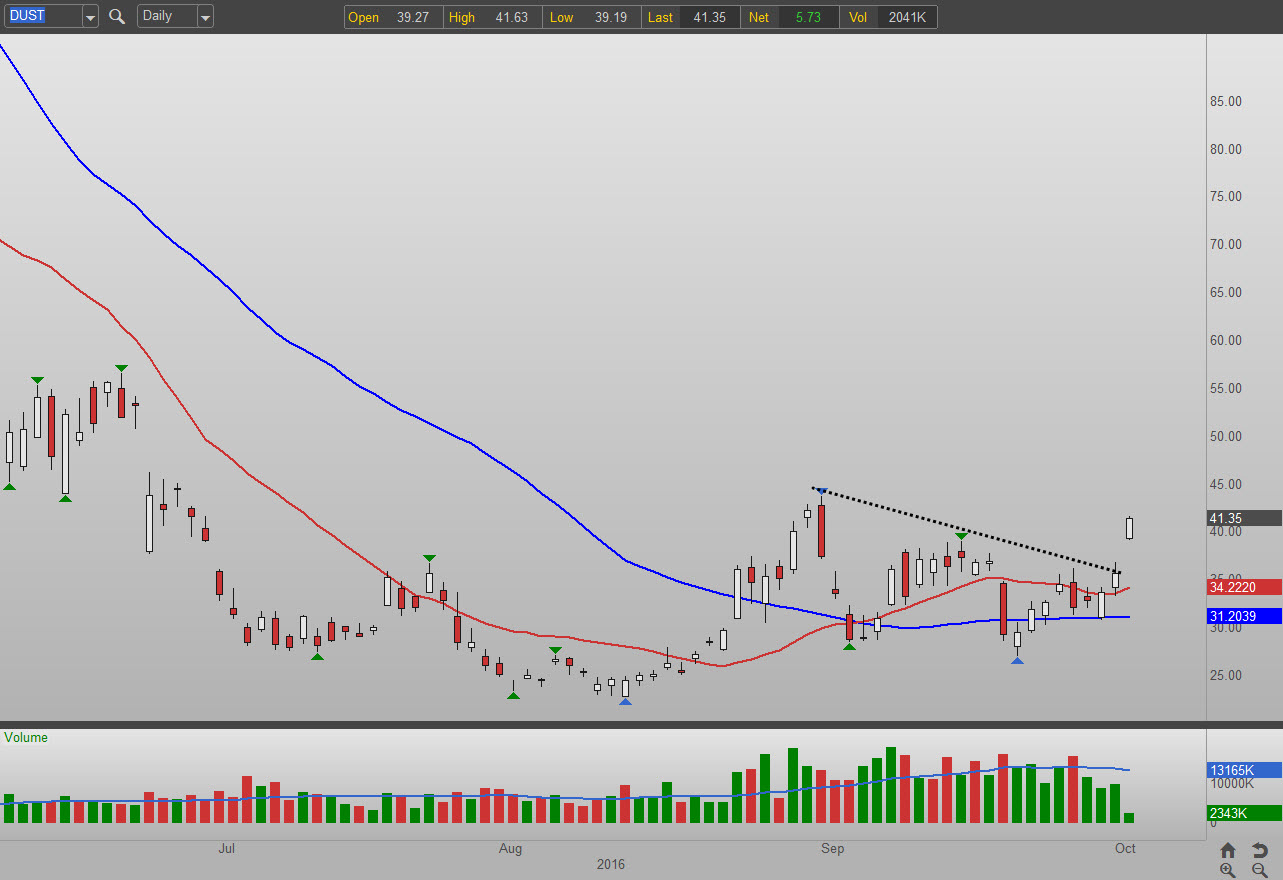The width and height of the screenshot is (1283, 880).
Task: Click the undo arrow icon
Action: tap(1260, 851)
